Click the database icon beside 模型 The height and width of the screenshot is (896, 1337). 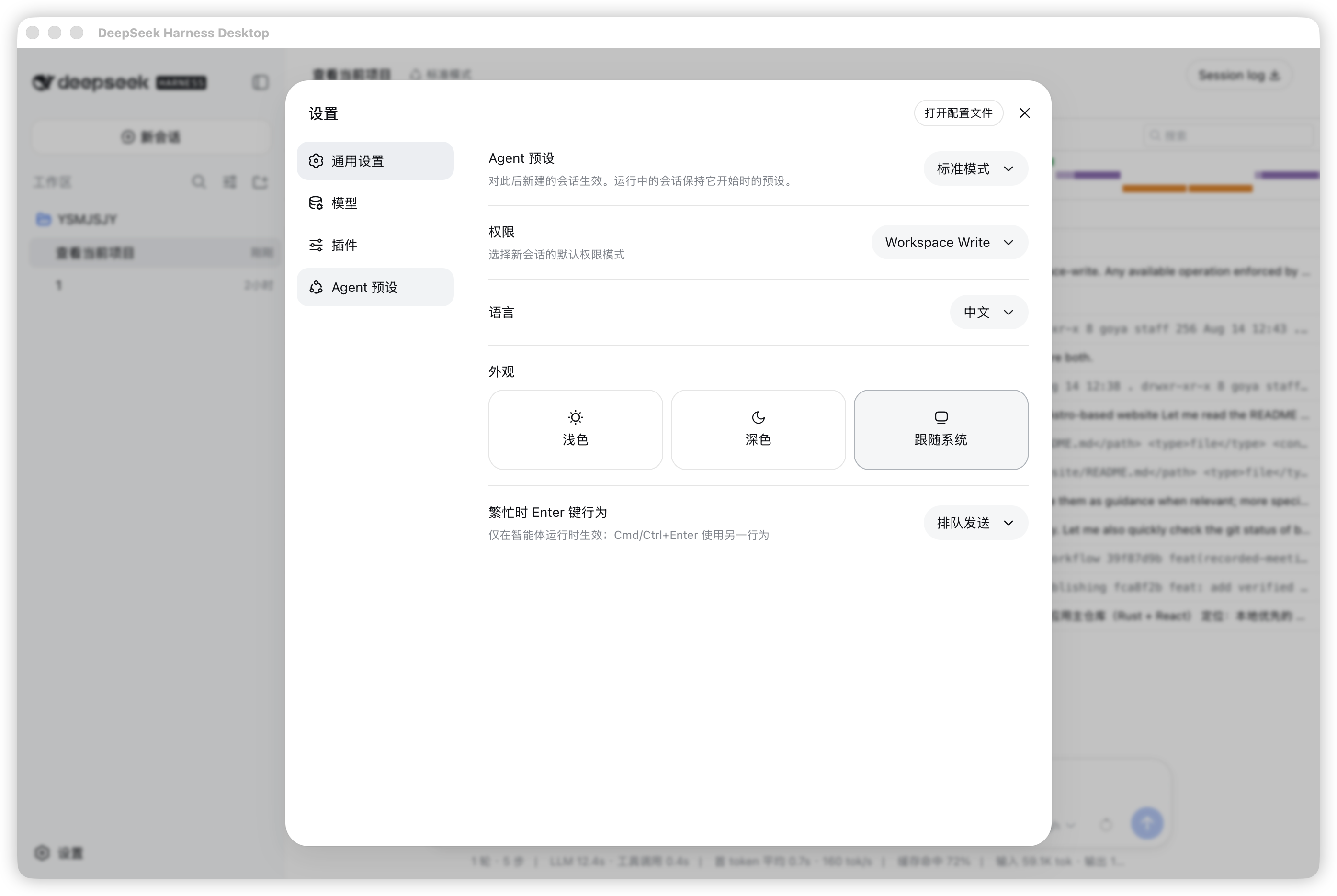click(316, 203)
